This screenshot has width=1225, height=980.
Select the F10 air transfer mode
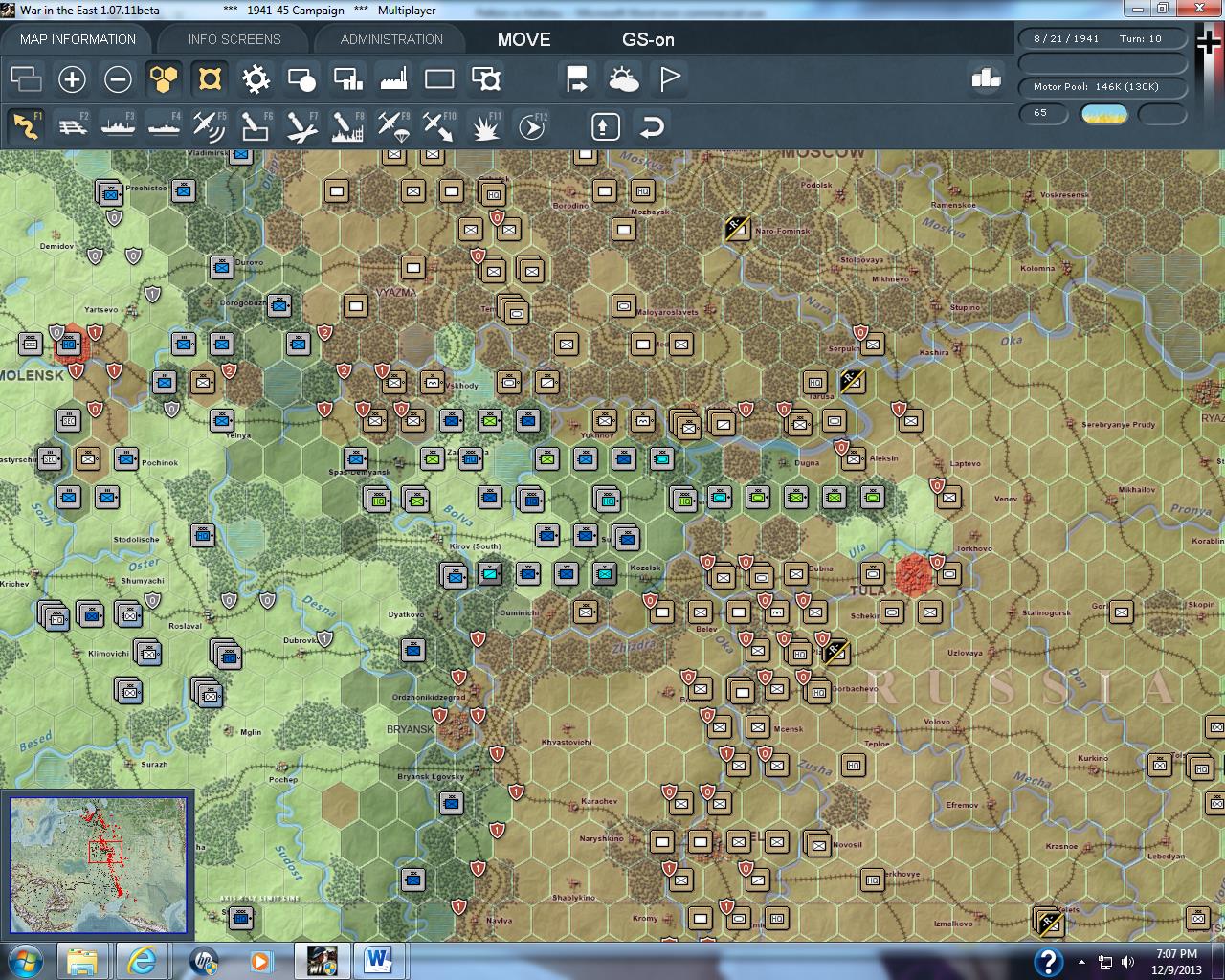pyautogui.click(x=439, y=126)
